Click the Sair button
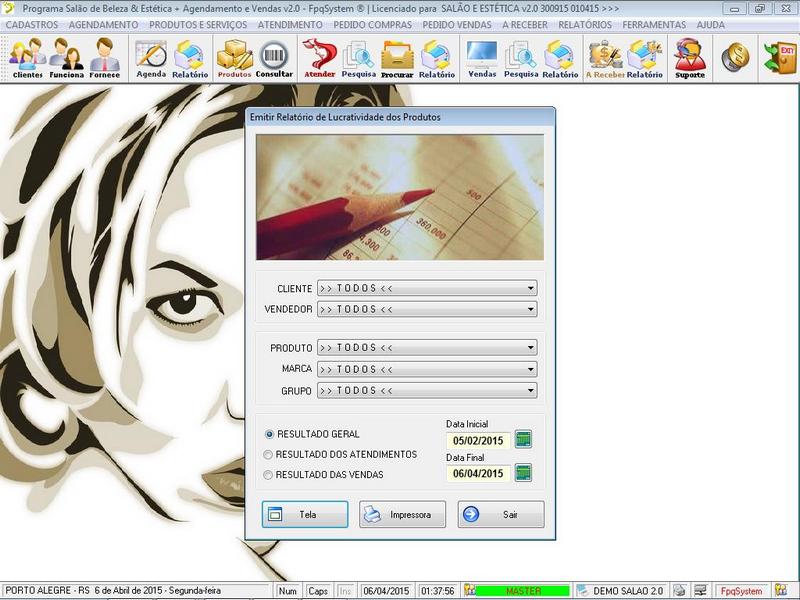The width and height of the screenshot is (800, 600). [501, 514]
